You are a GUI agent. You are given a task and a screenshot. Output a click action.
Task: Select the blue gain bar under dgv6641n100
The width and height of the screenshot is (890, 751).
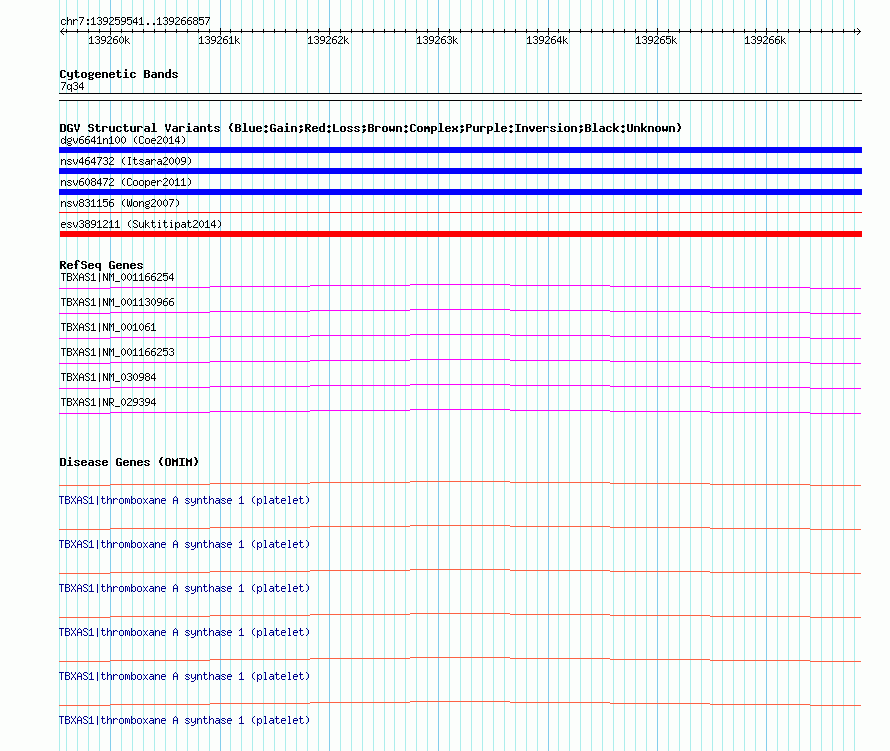[x=460, y=150]
